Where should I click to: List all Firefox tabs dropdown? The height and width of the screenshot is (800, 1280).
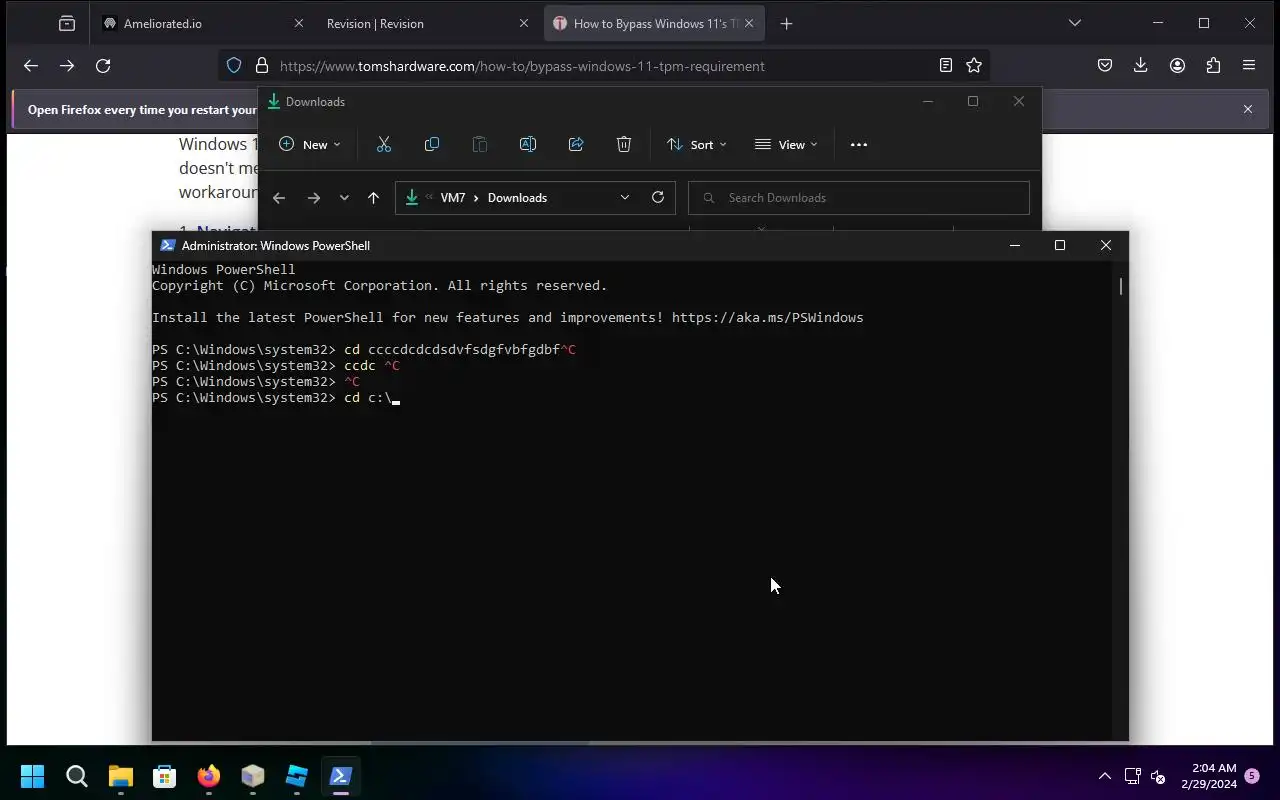click(1075, 23)
